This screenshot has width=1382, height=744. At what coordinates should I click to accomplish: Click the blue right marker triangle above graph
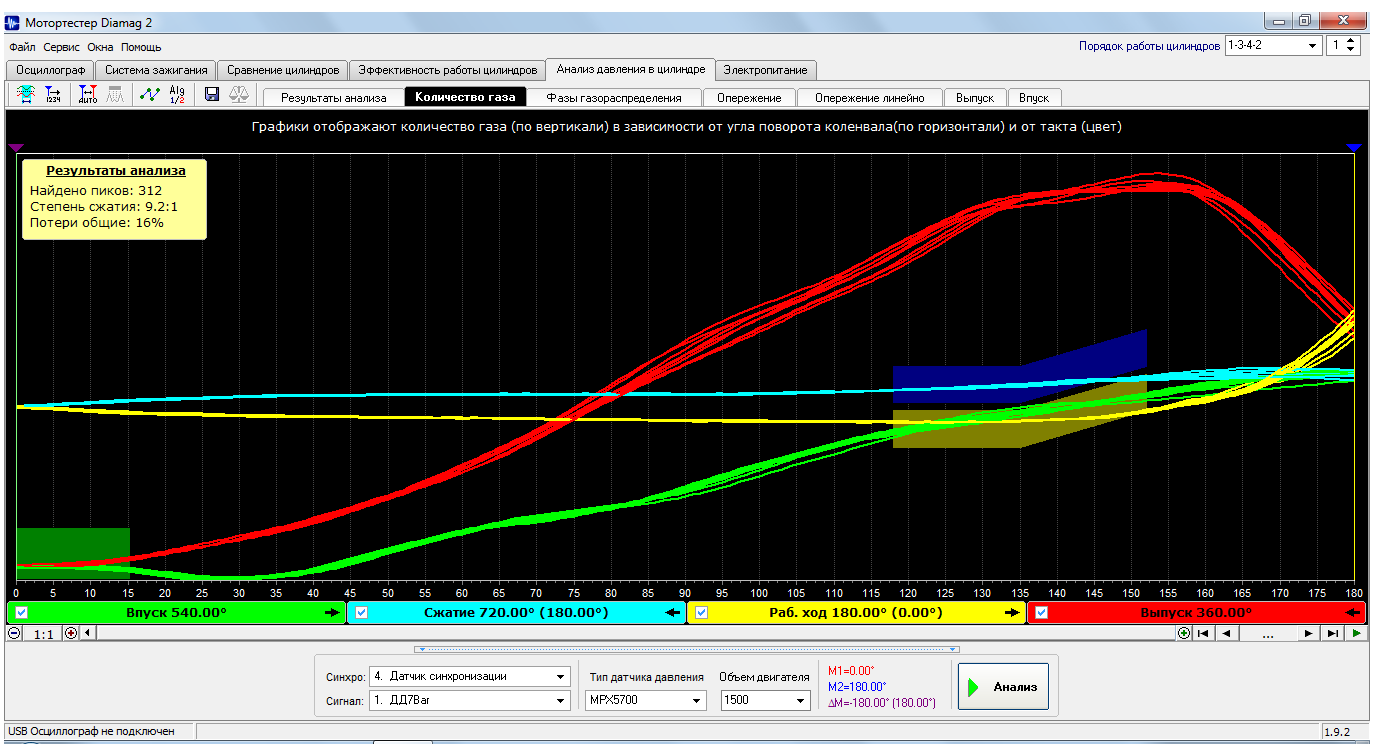pyautogui.click(x=1354, y=147)
